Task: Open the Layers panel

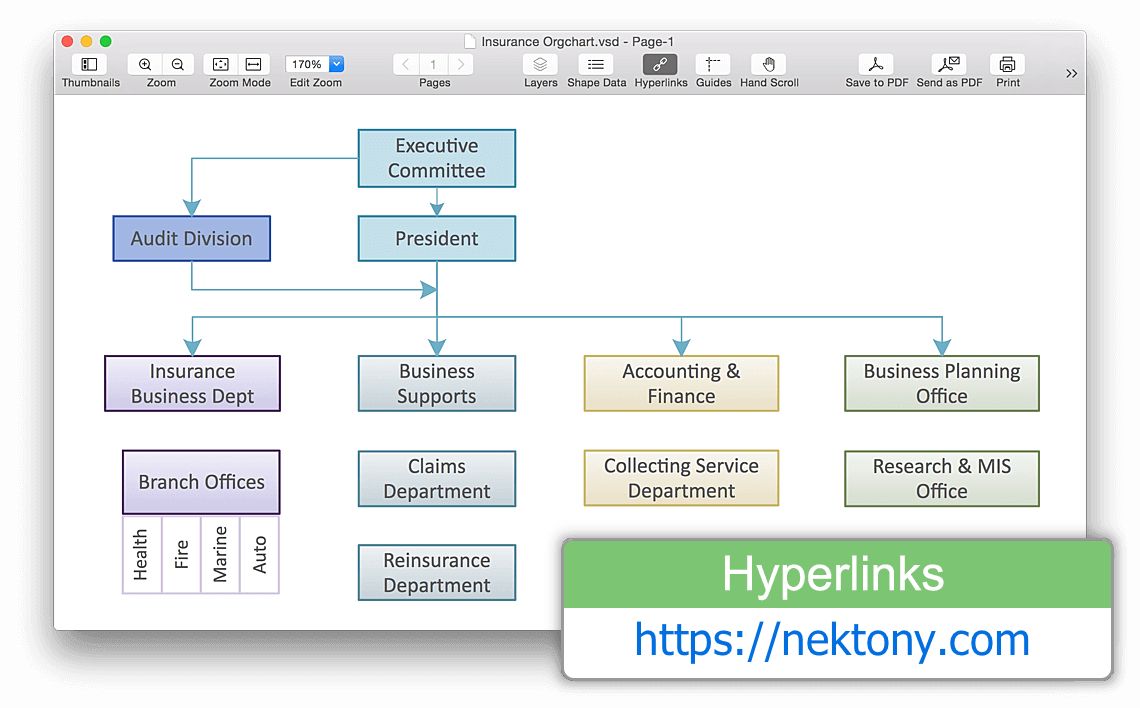Action: coord(540,65)
